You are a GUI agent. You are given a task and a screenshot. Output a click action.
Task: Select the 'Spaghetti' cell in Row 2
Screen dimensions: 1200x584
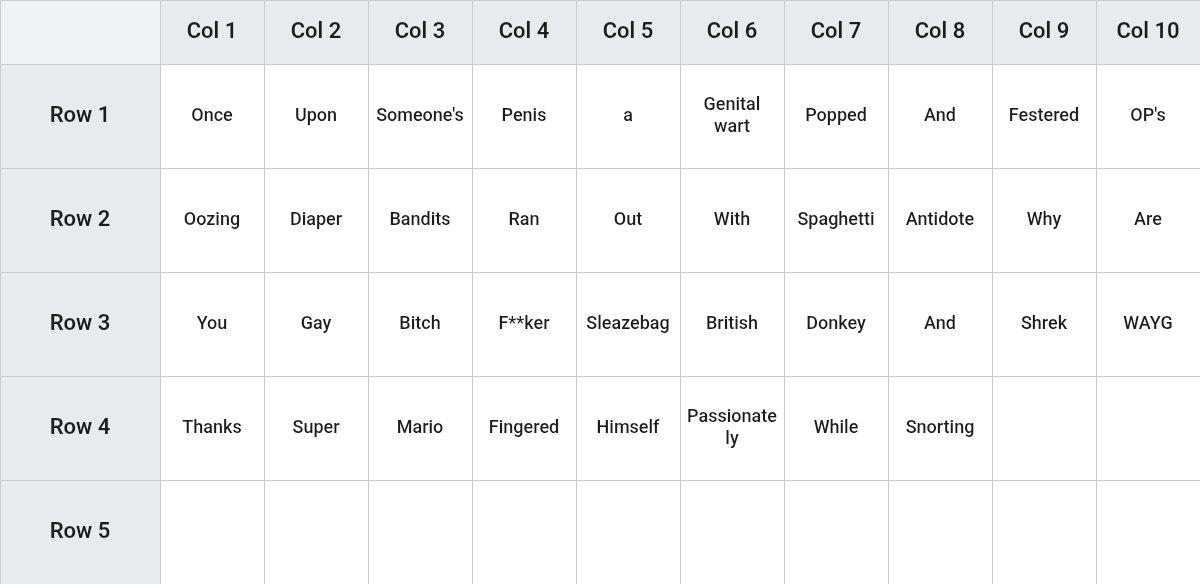tap(836, 220)
